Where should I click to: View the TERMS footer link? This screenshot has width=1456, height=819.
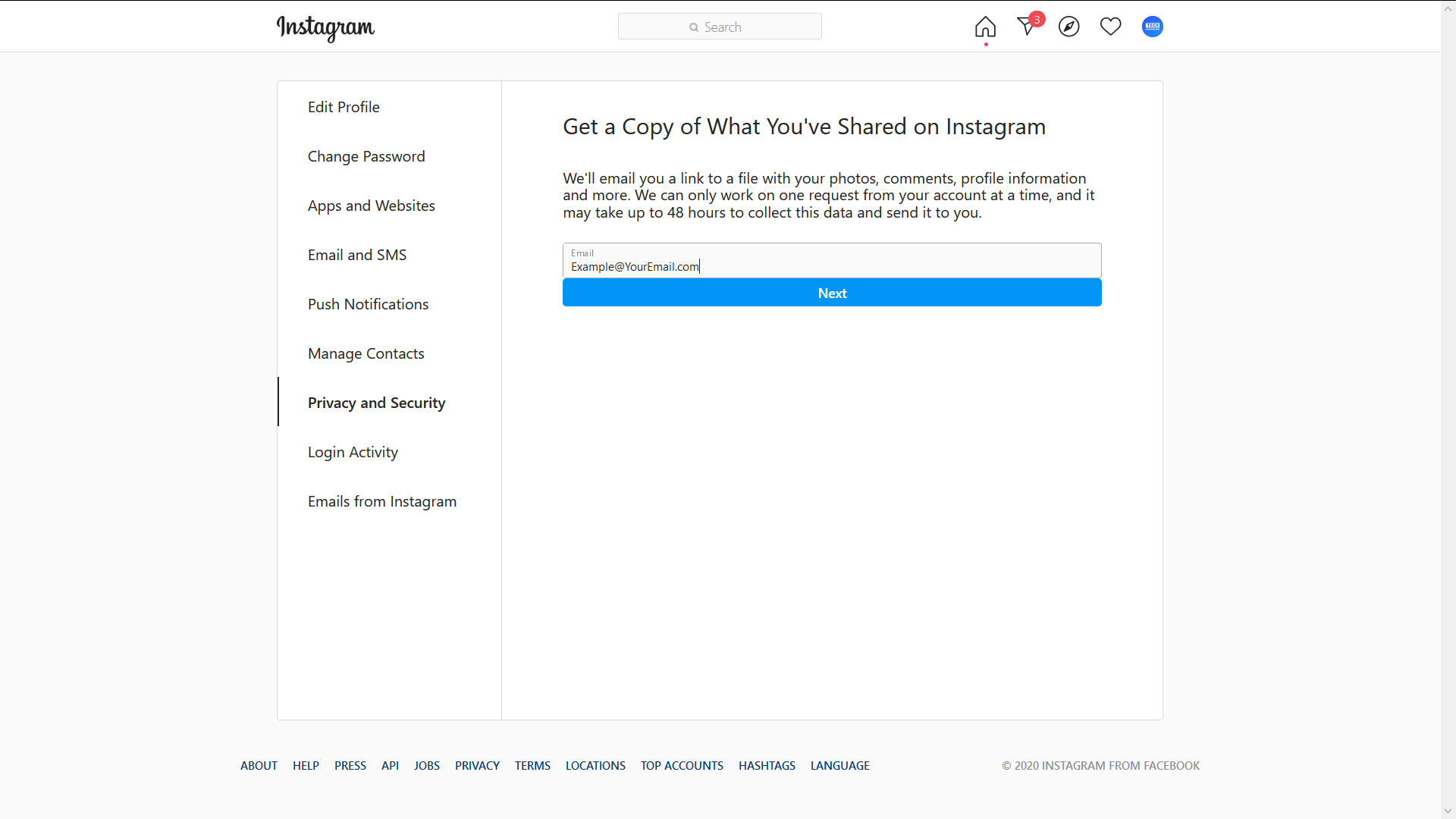tap(532, 765)
